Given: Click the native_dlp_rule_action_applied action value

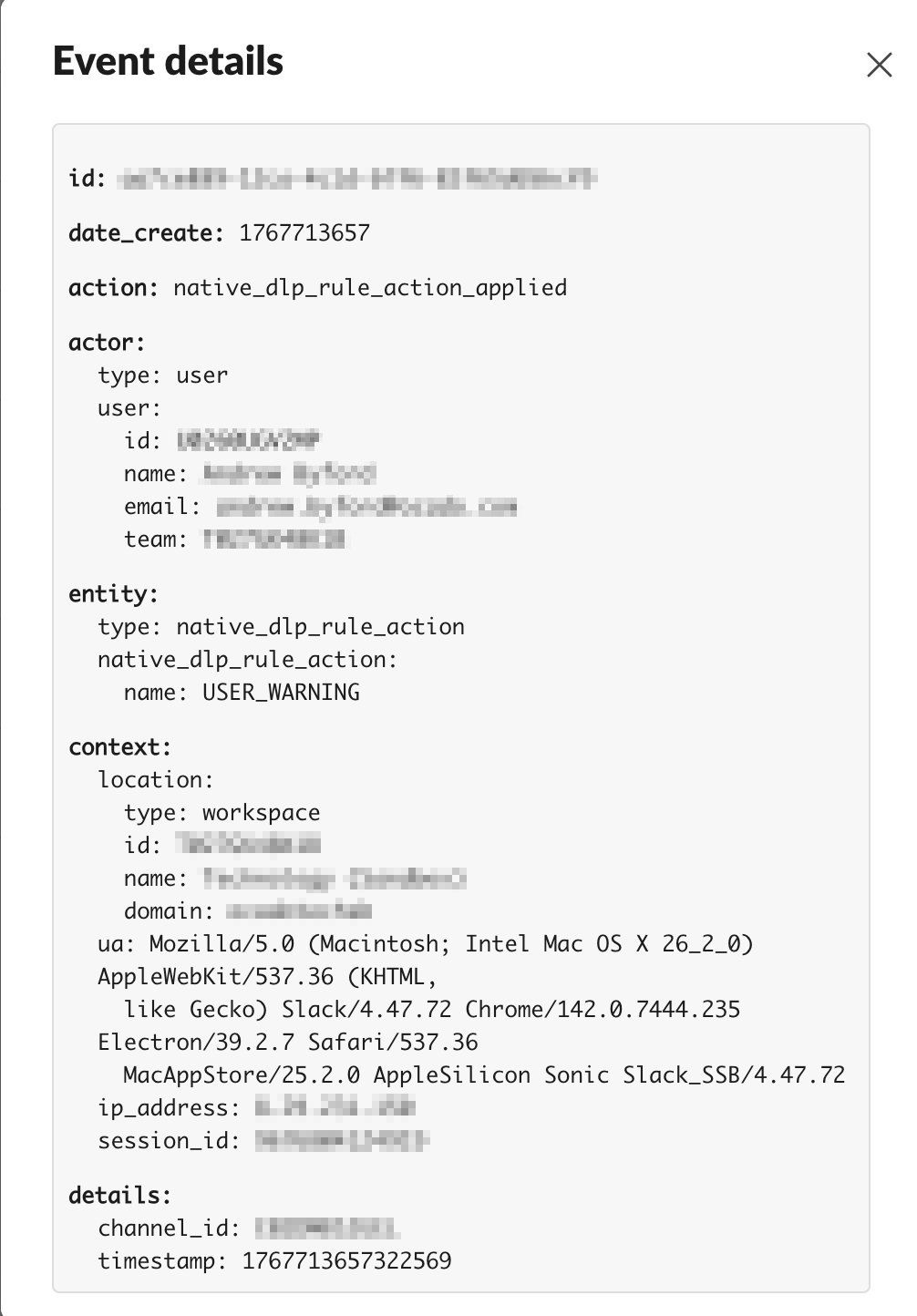Looking at the screenshot, I should 370,288.
